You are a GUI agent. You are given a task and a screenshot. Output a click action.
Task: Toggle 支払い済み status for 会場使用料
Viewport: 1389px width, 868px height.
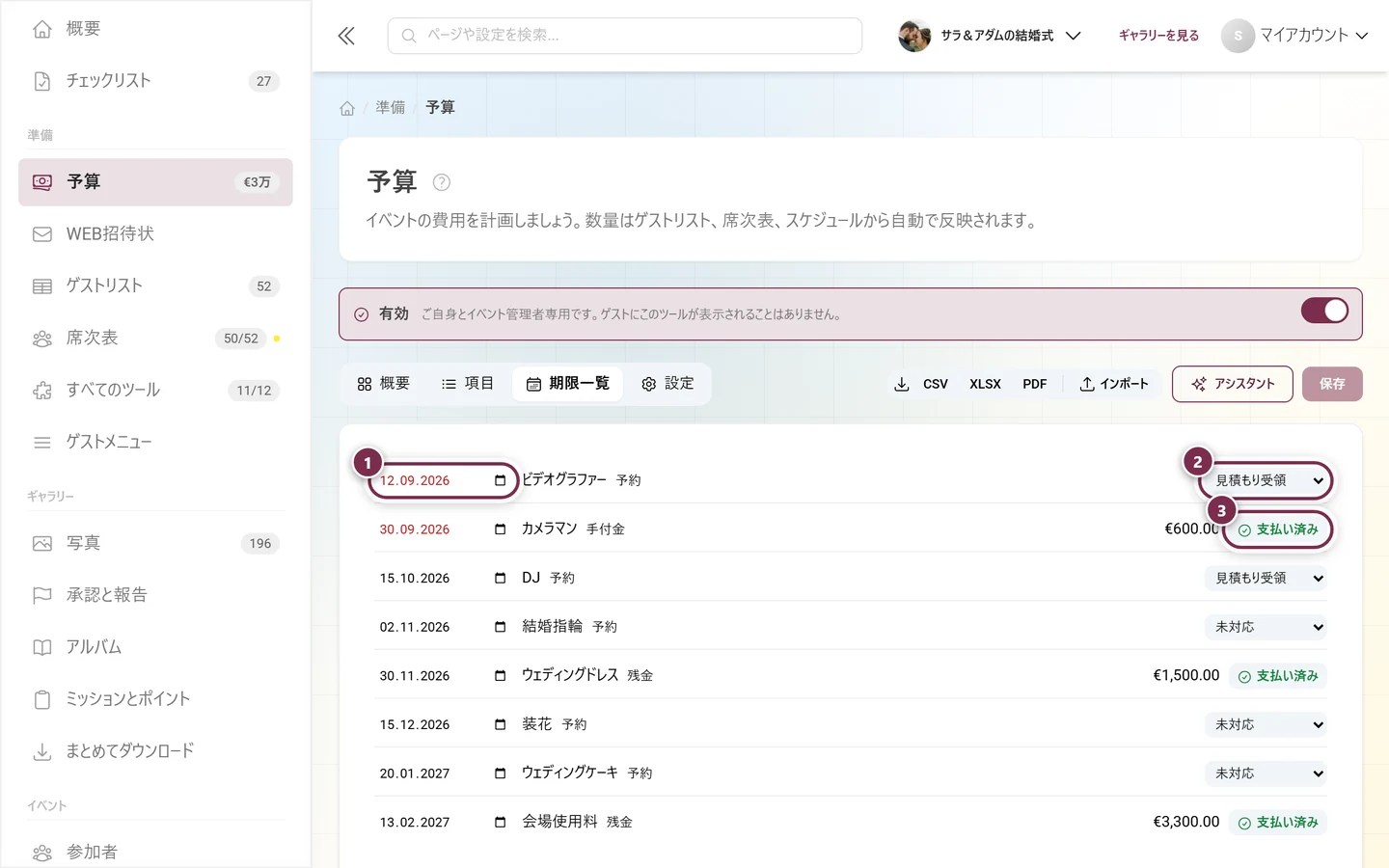point(1278,823)
